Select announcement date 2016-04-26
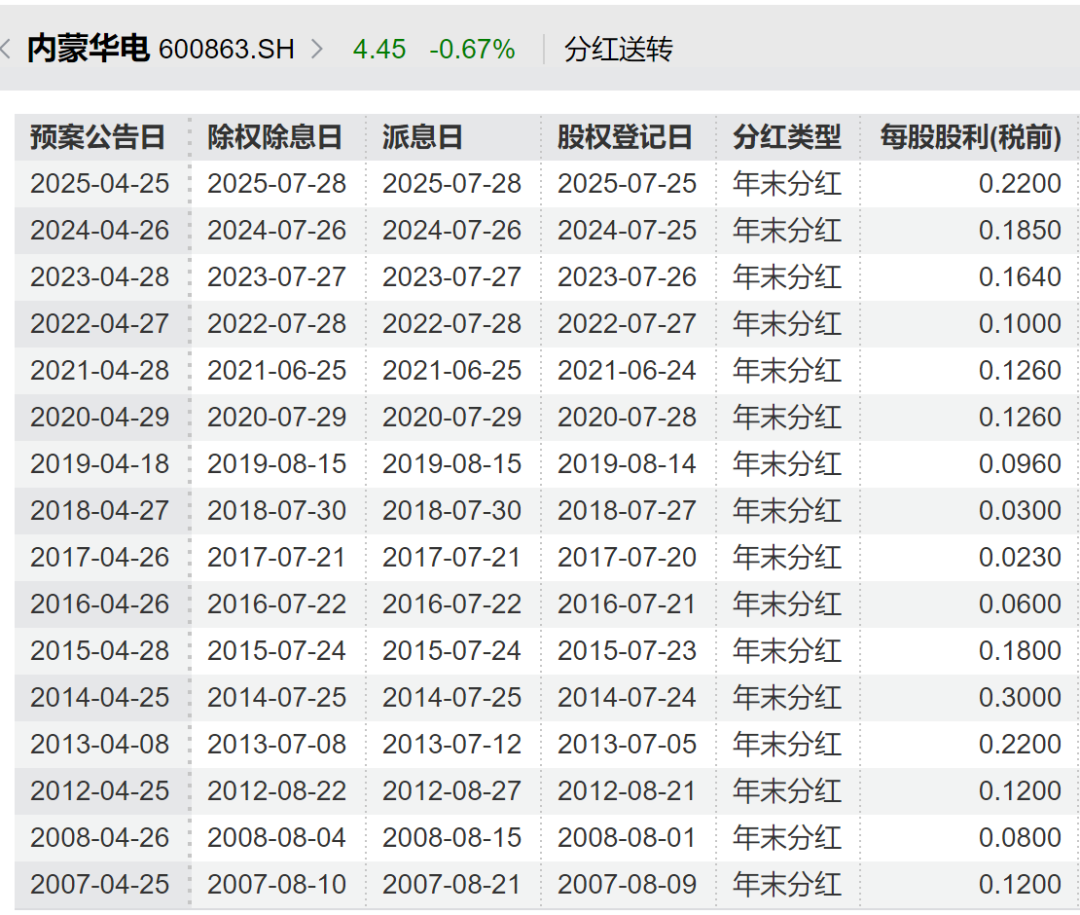The height and width of the screenshot is (915, 1080). 100,604
